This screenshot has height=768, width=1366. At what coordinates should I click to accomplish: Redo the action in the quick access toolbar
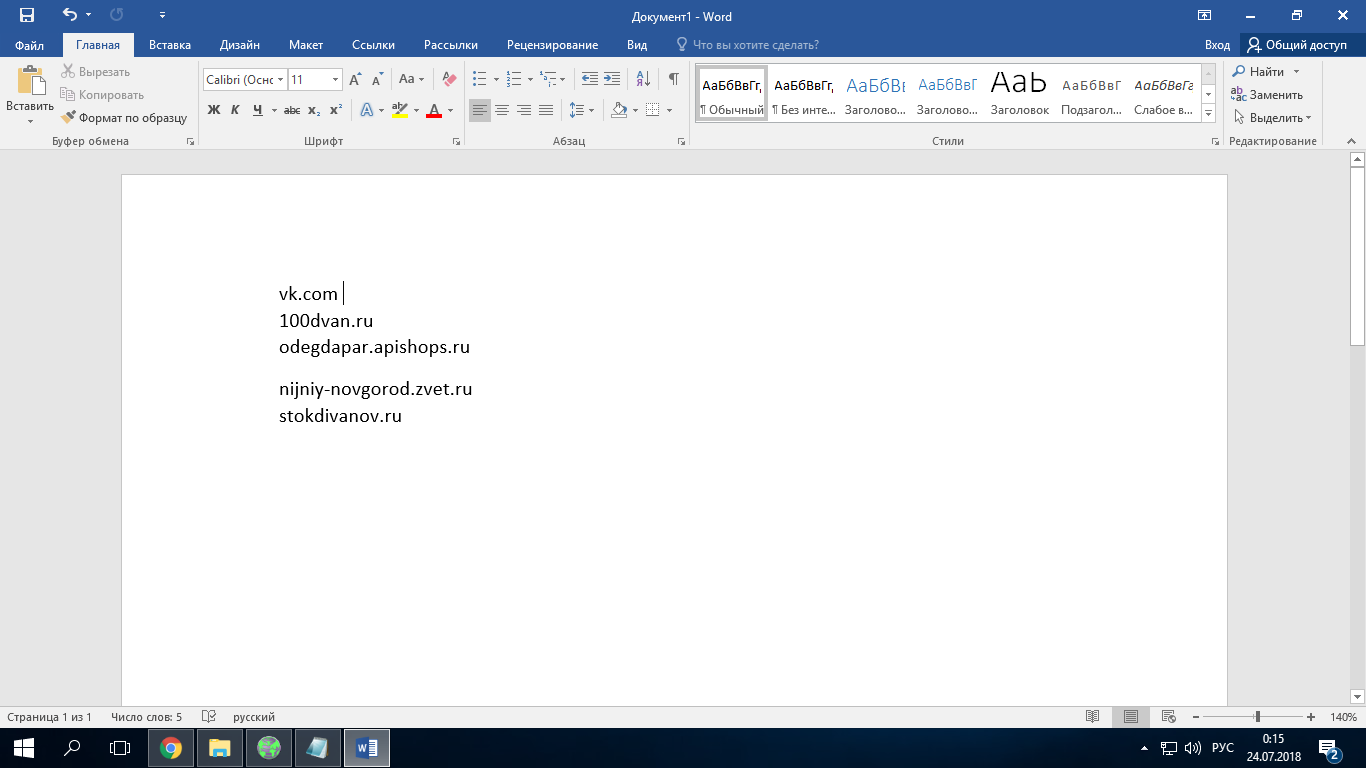coord(116,16)
